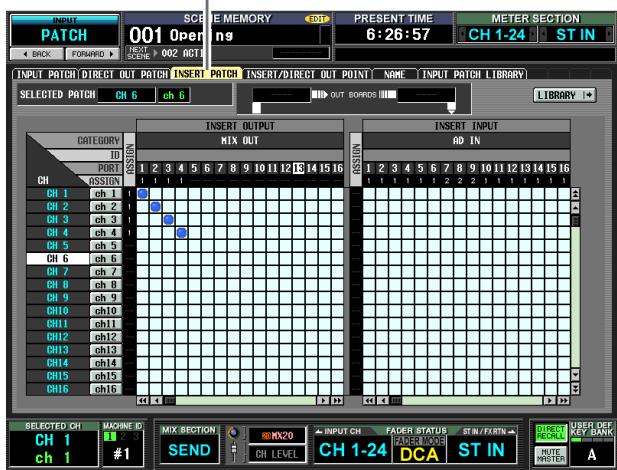Viewport: 617px width, 470px height.
Task: Click the ASSIGN bar of Insert Input
Action: click(x=356, y=159)
